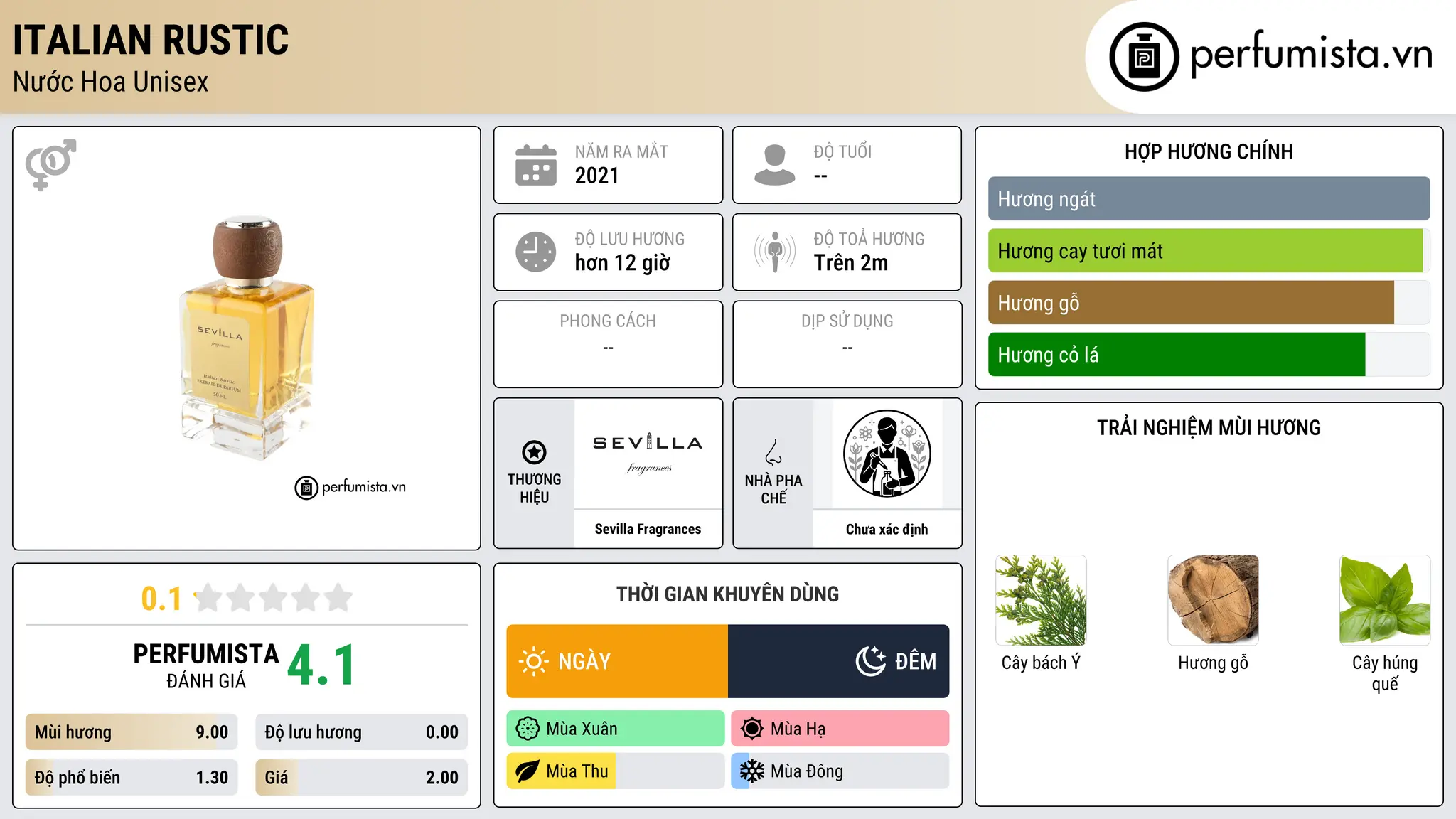Click the unisex gender symbol icon
The image size is (1456, 819).
click(50, 164)
